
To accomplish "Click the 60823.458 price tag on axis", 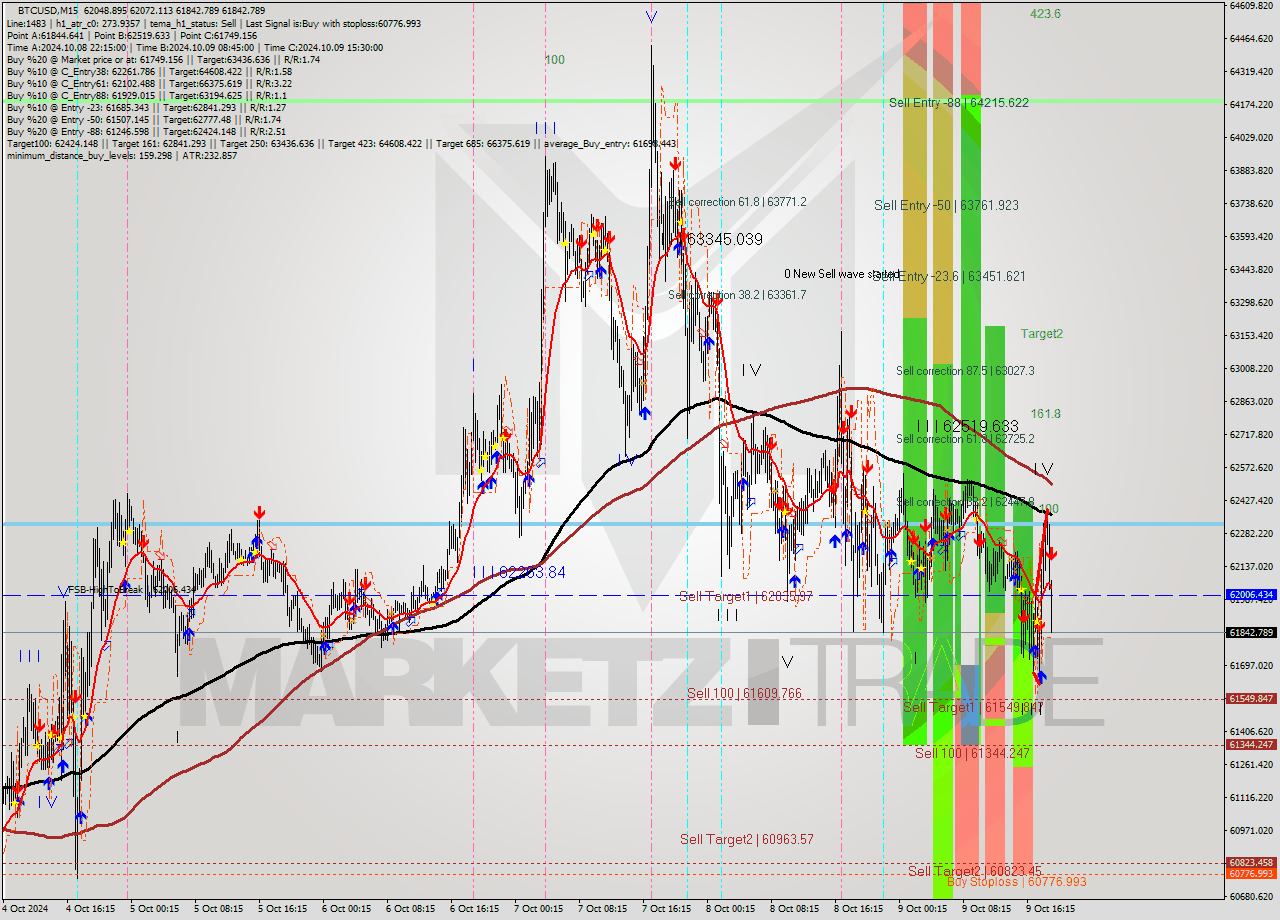I will tap(1251, 862).
